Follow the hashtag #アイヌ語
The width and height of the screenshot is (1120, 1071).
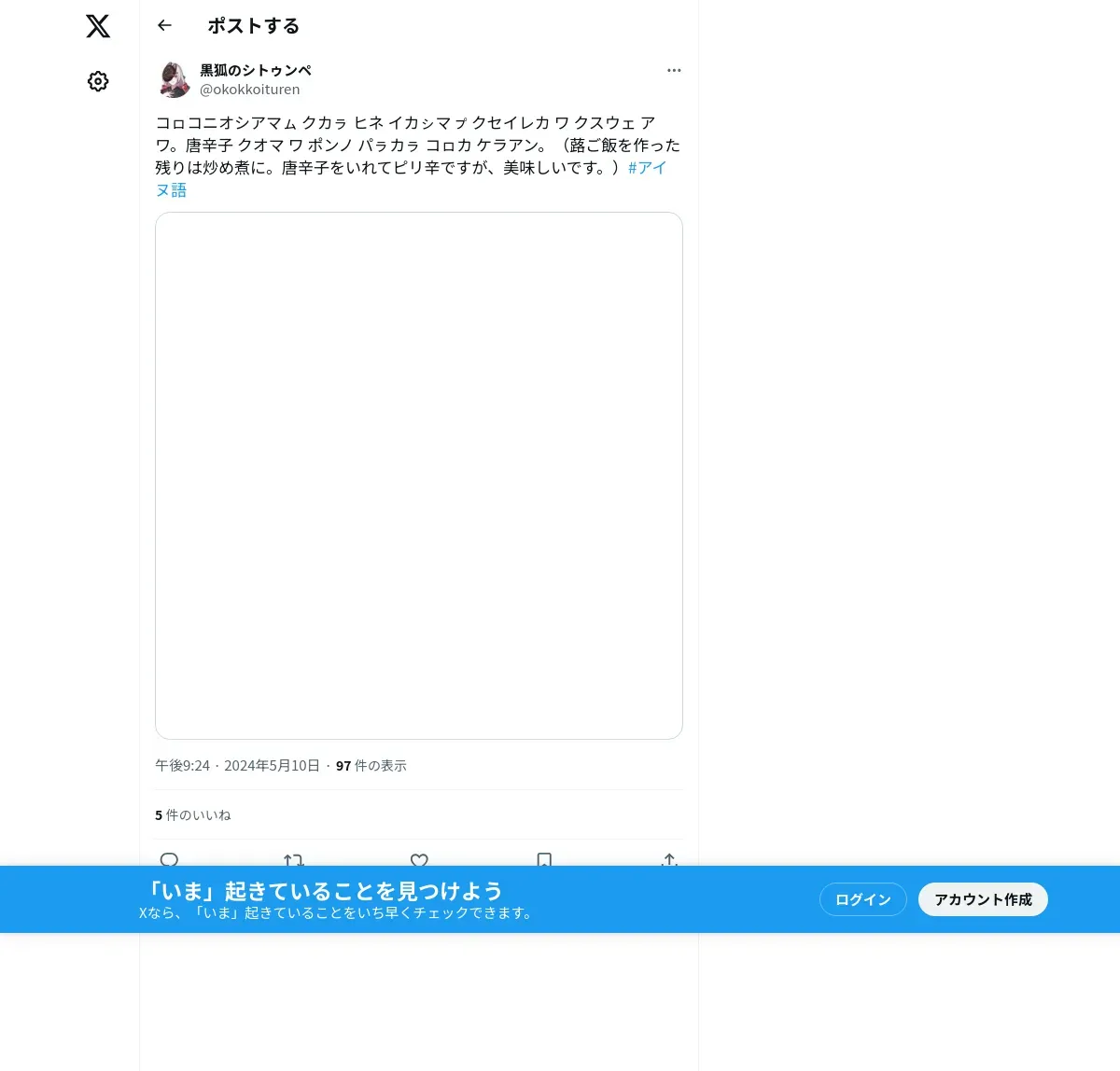tap(411, 179)
